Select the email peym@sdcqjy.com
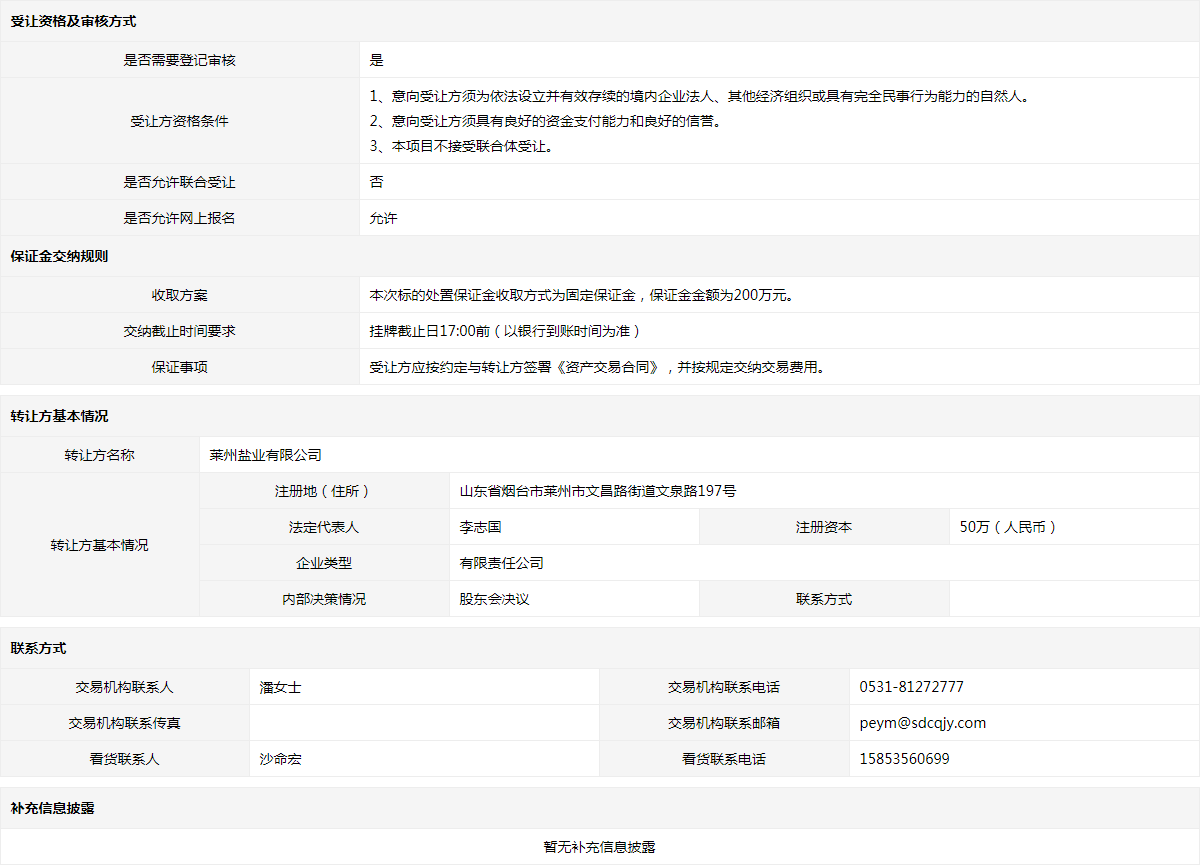1201x865 pixels. coord(923,723)
